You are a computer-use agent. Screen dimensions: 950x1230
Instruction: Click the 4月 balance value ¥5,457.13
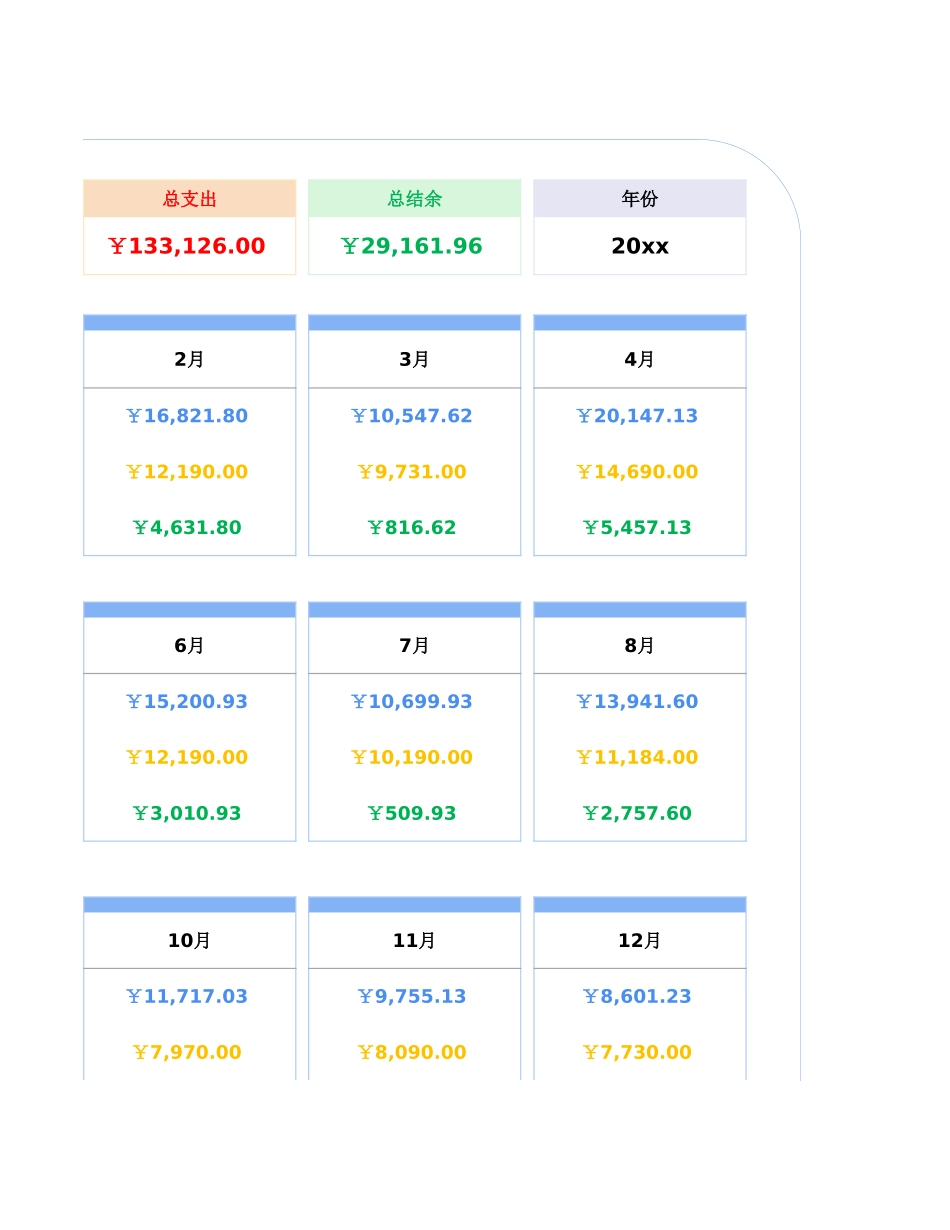pos(638,528)
